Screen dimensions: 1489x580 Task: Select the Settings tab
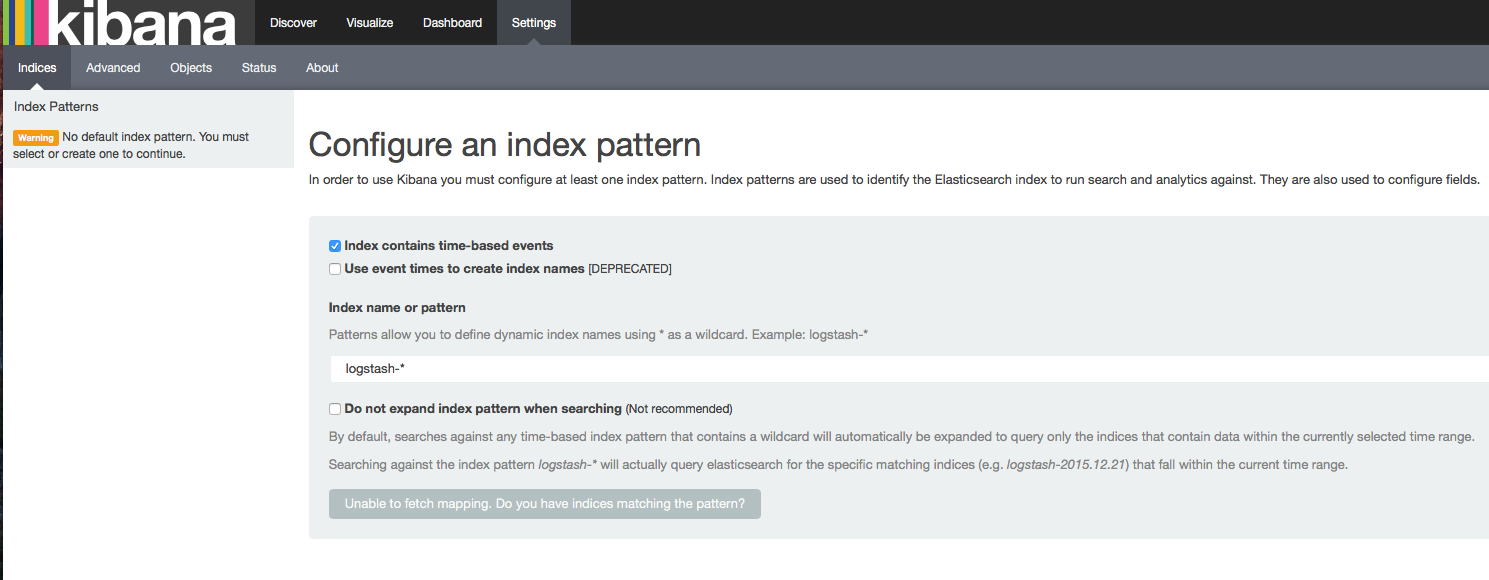point(534,22)
